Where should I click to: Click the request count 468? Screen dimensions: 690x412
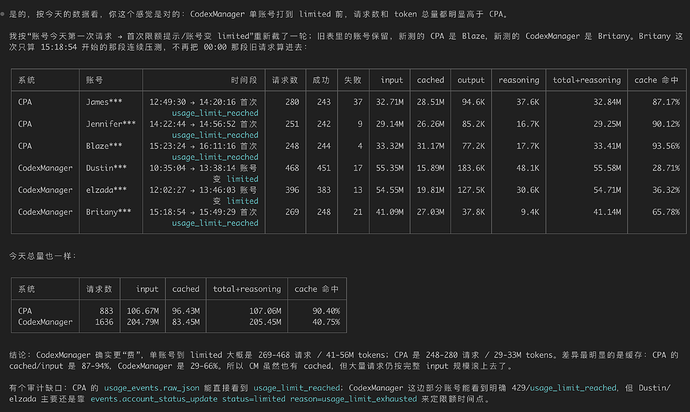pos(292,168)
